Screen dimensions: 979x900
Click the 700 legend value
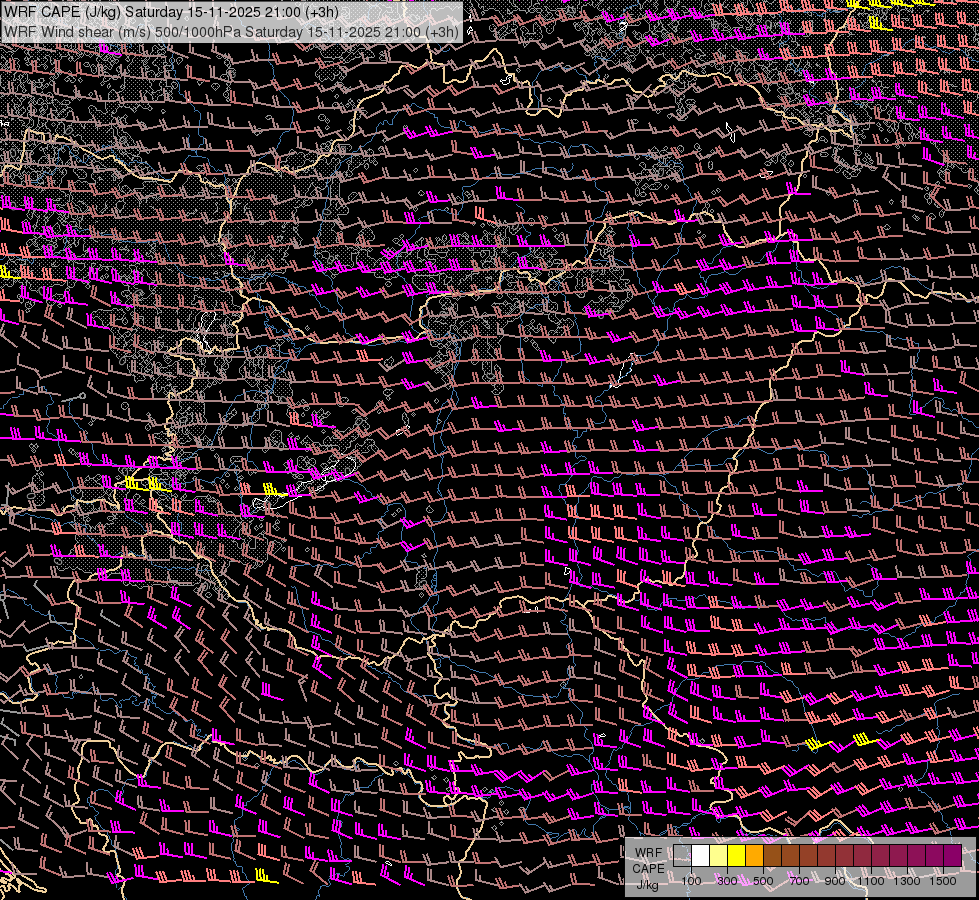pyautogui.click(x=799, y=881)
